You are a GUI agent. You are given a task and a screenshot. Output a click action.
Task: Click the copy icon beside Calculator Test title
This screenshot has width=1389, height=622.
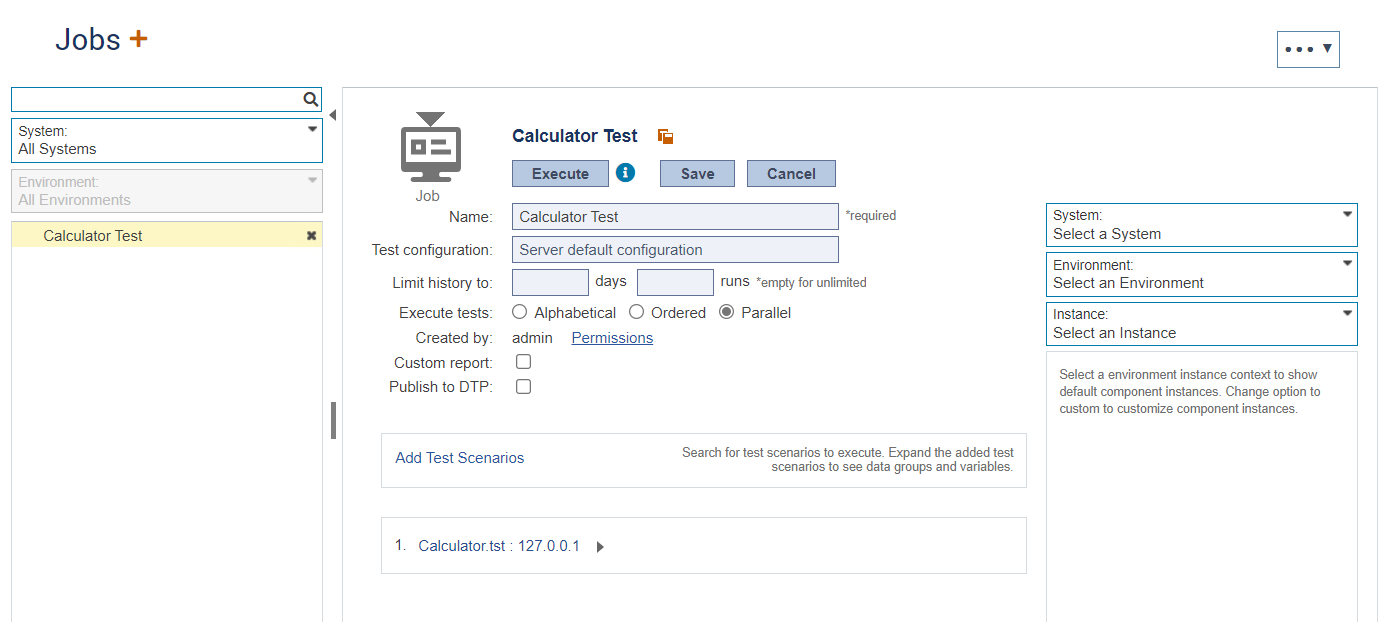pos(665,137)
